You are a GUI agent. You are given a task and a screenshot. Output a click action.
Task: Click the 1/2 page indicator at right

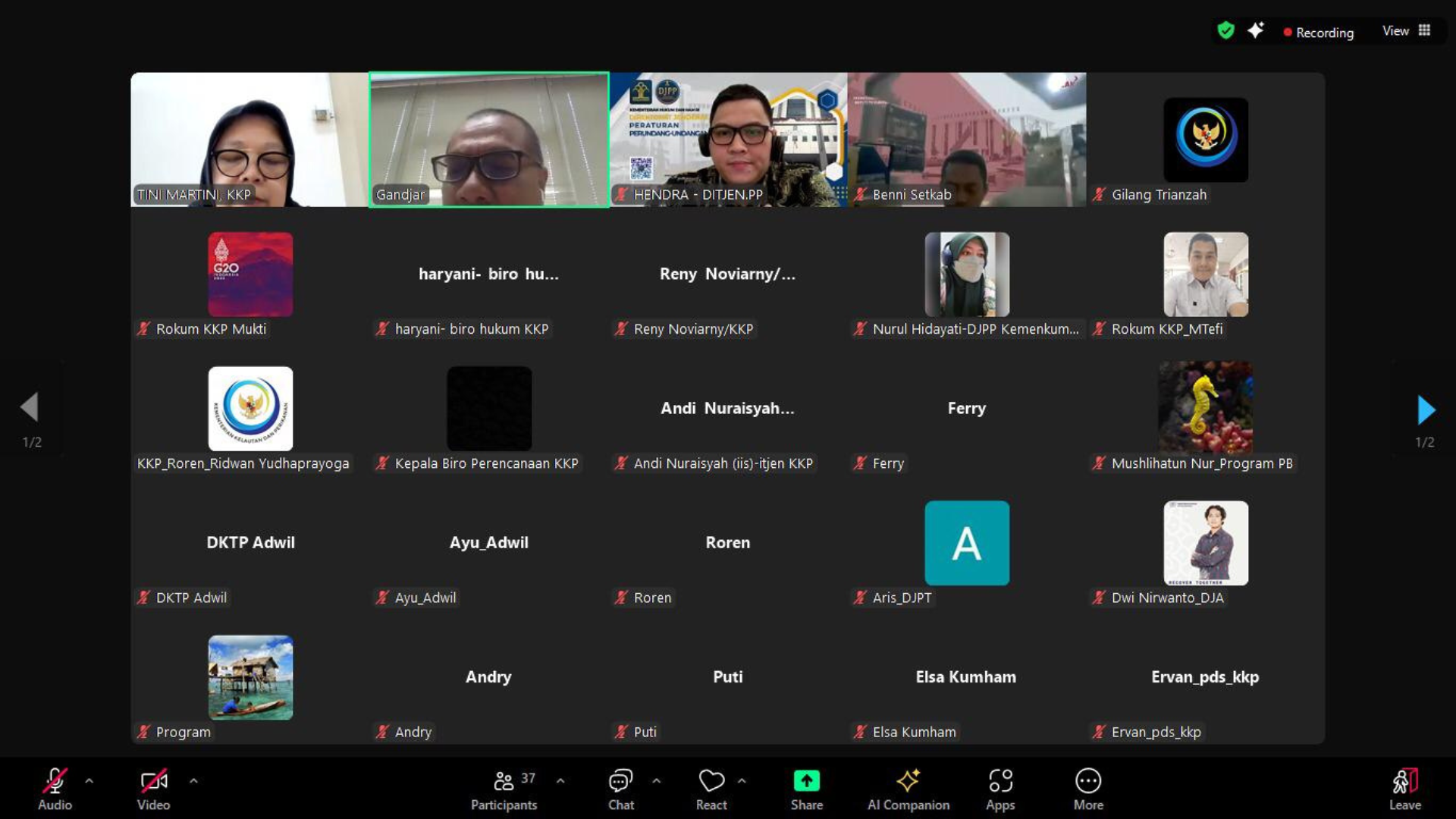tap(1425, 442)
